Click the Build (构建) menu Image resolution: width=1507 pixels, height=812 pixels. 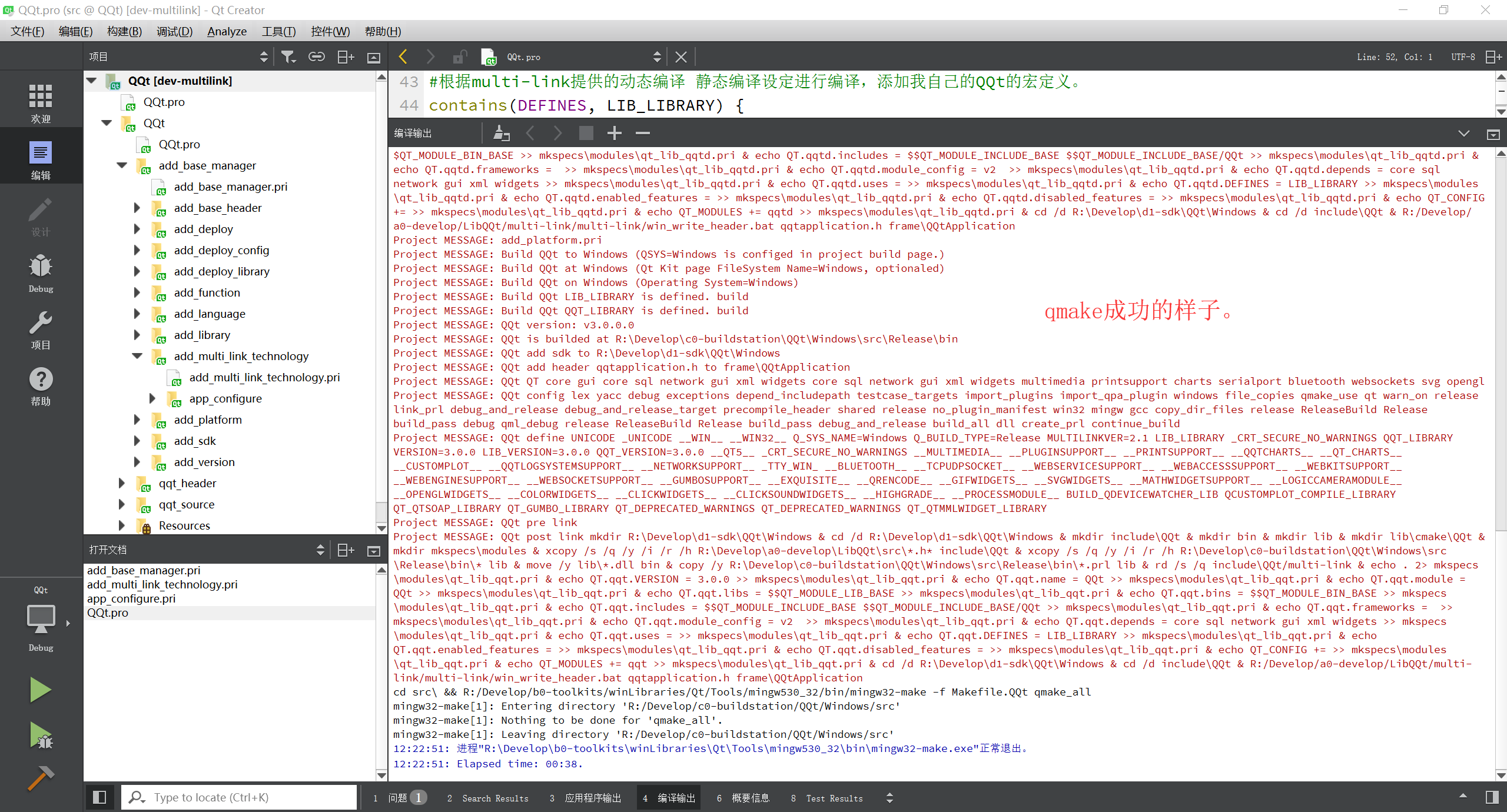(120, 31)
